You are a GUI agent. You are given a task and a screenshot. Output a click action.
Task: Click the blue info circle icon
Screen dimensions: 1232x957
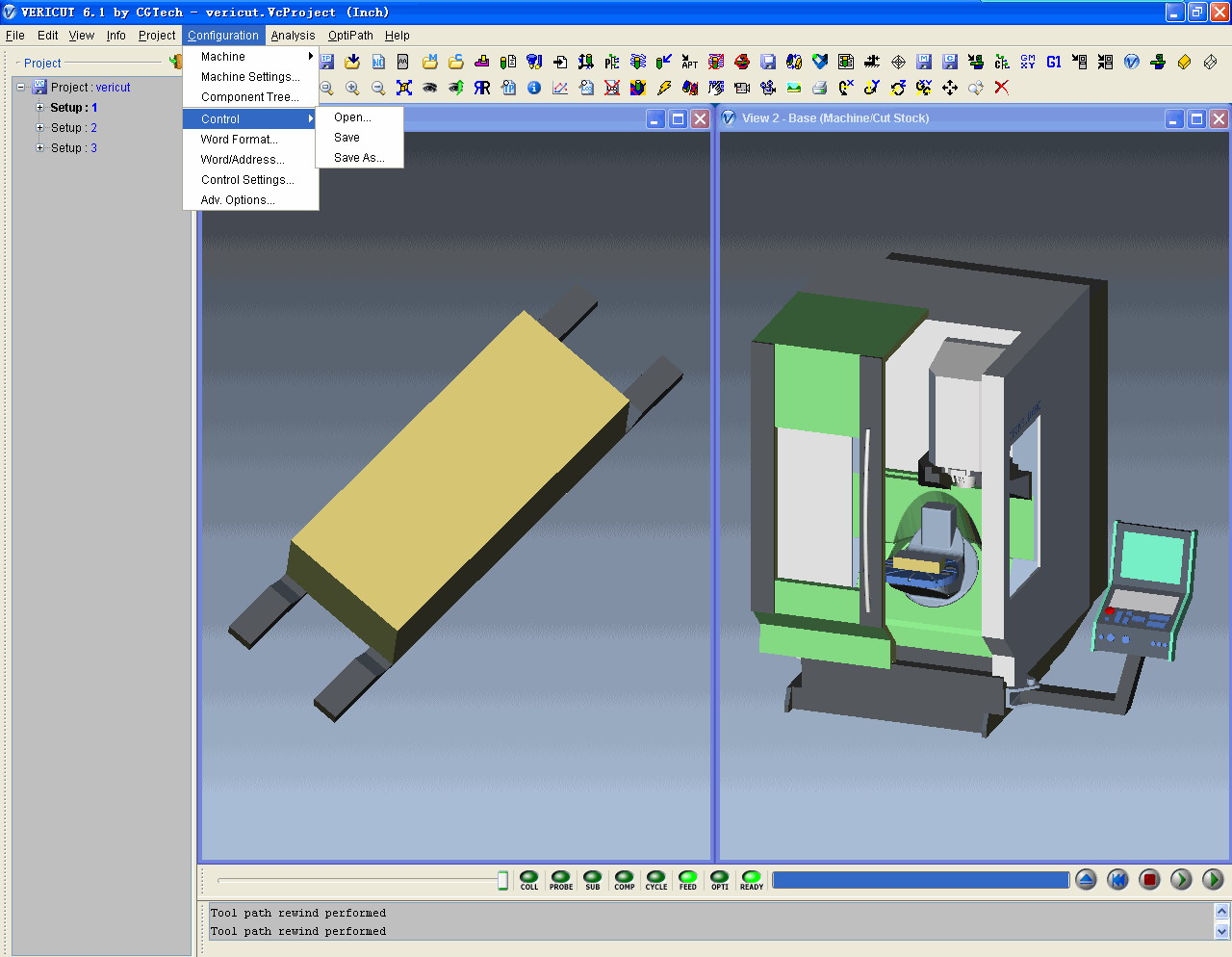[x=534, y=88]
